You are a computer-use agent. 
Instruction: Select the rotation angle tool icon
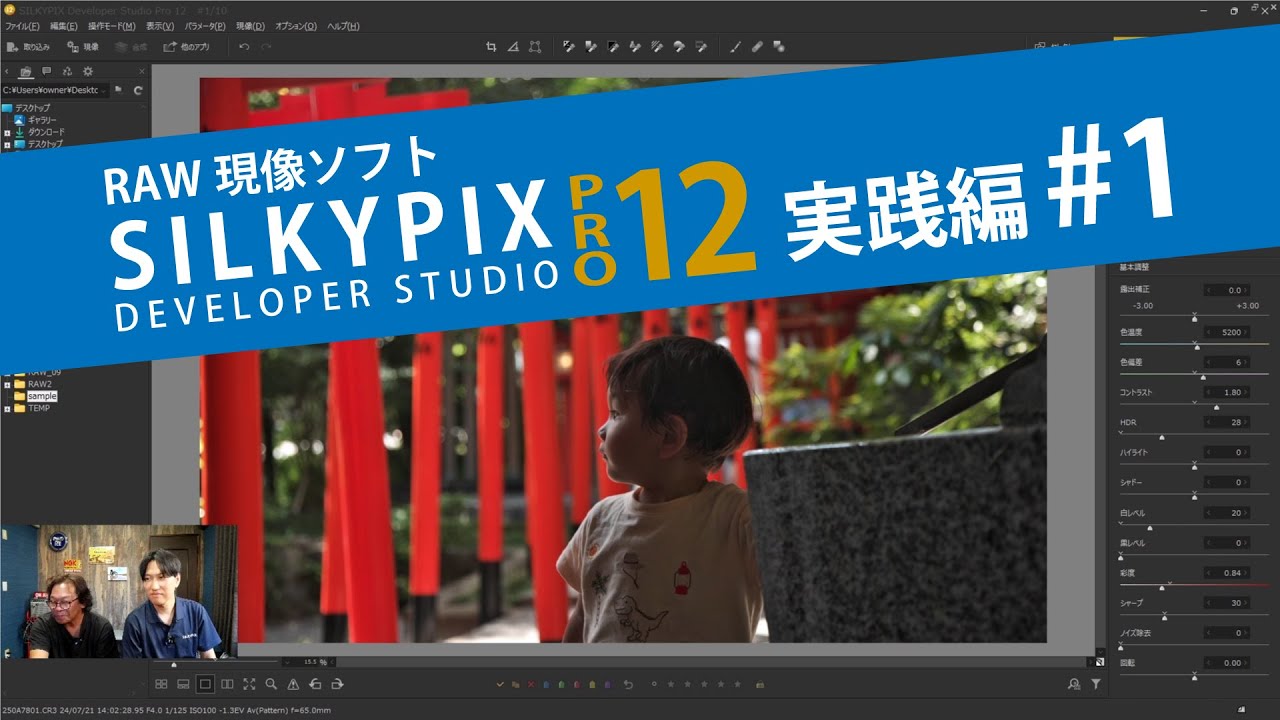[513, 46]
